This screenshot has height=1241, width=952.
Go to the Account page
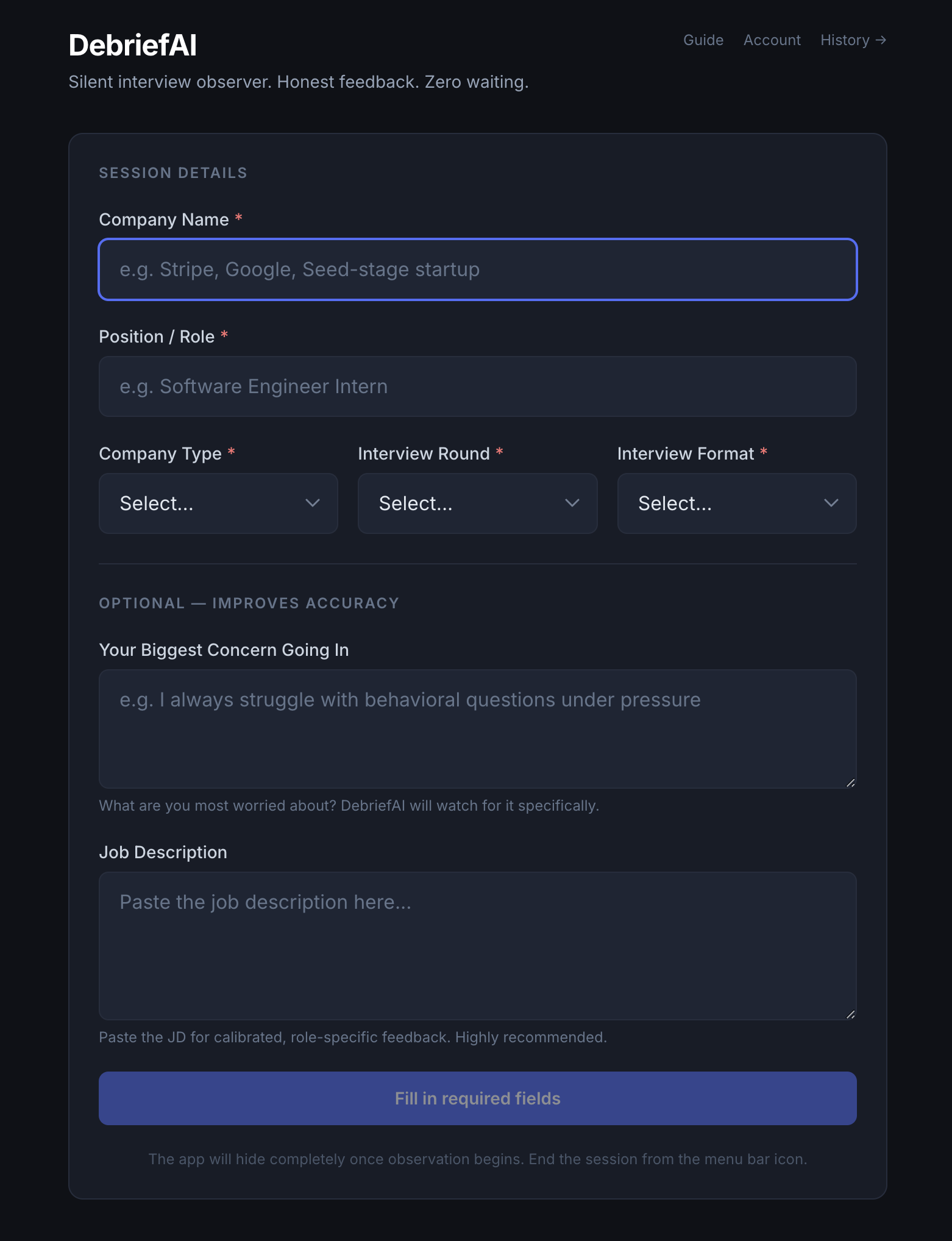tap(772, 40)
